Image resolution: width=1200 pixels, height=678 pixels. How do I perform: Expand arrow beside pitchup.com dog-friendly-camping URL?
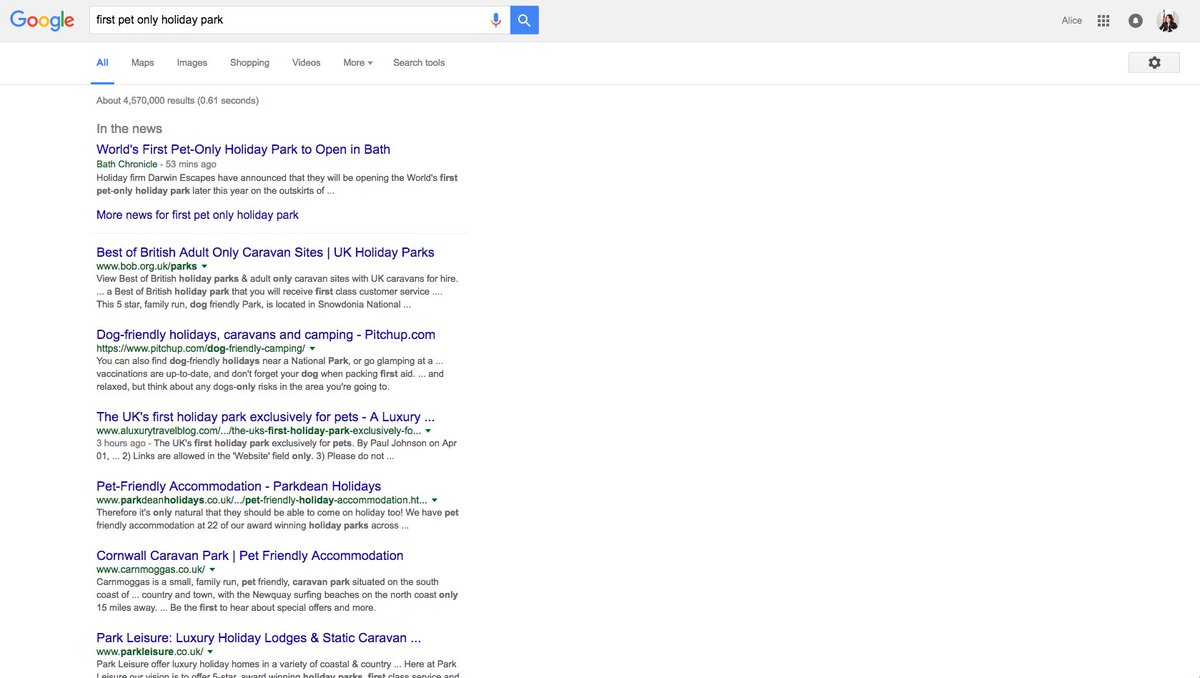(314, 349)
